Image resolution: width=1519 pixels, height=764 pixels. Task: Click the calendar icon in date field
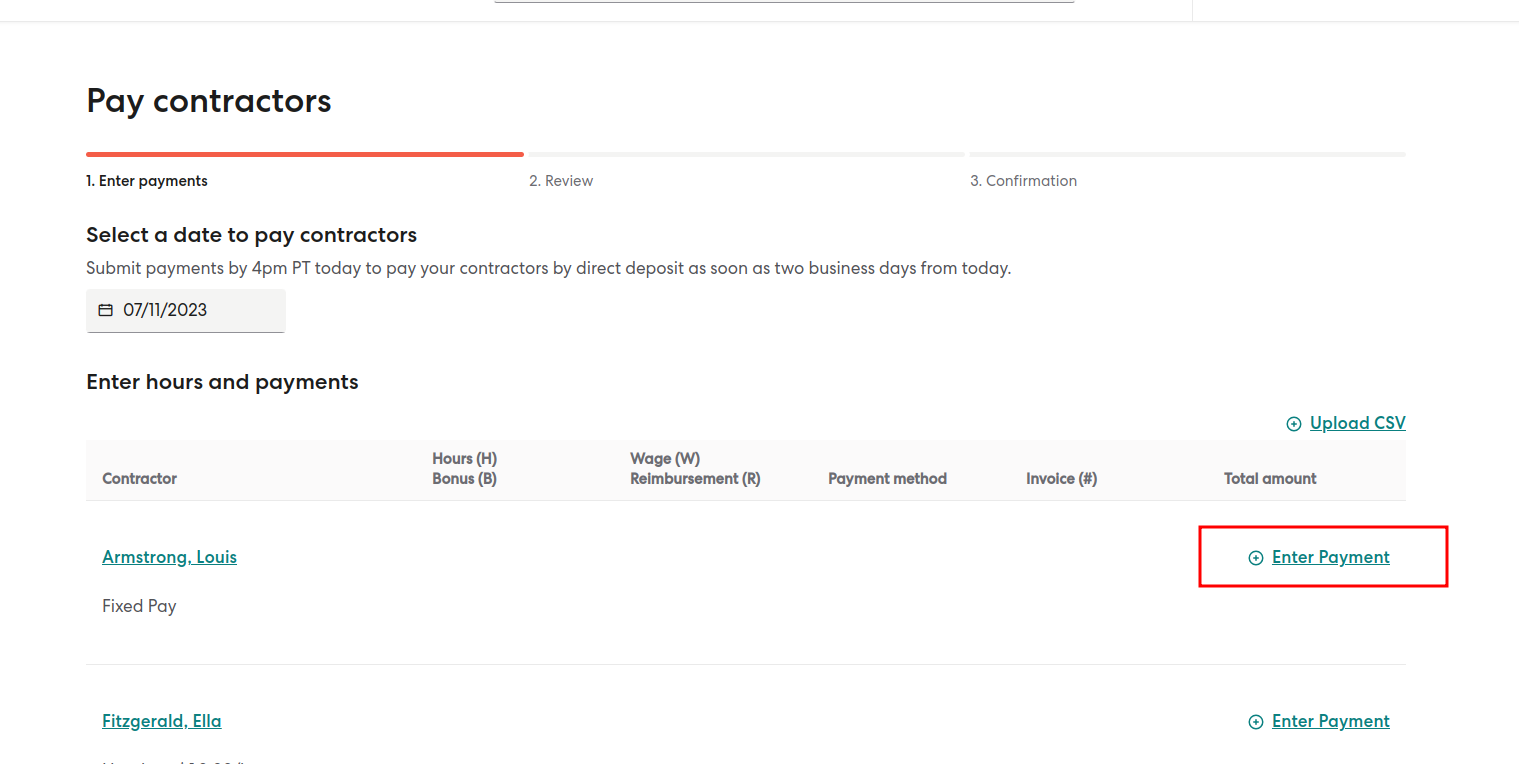click(x=105, y=310)
